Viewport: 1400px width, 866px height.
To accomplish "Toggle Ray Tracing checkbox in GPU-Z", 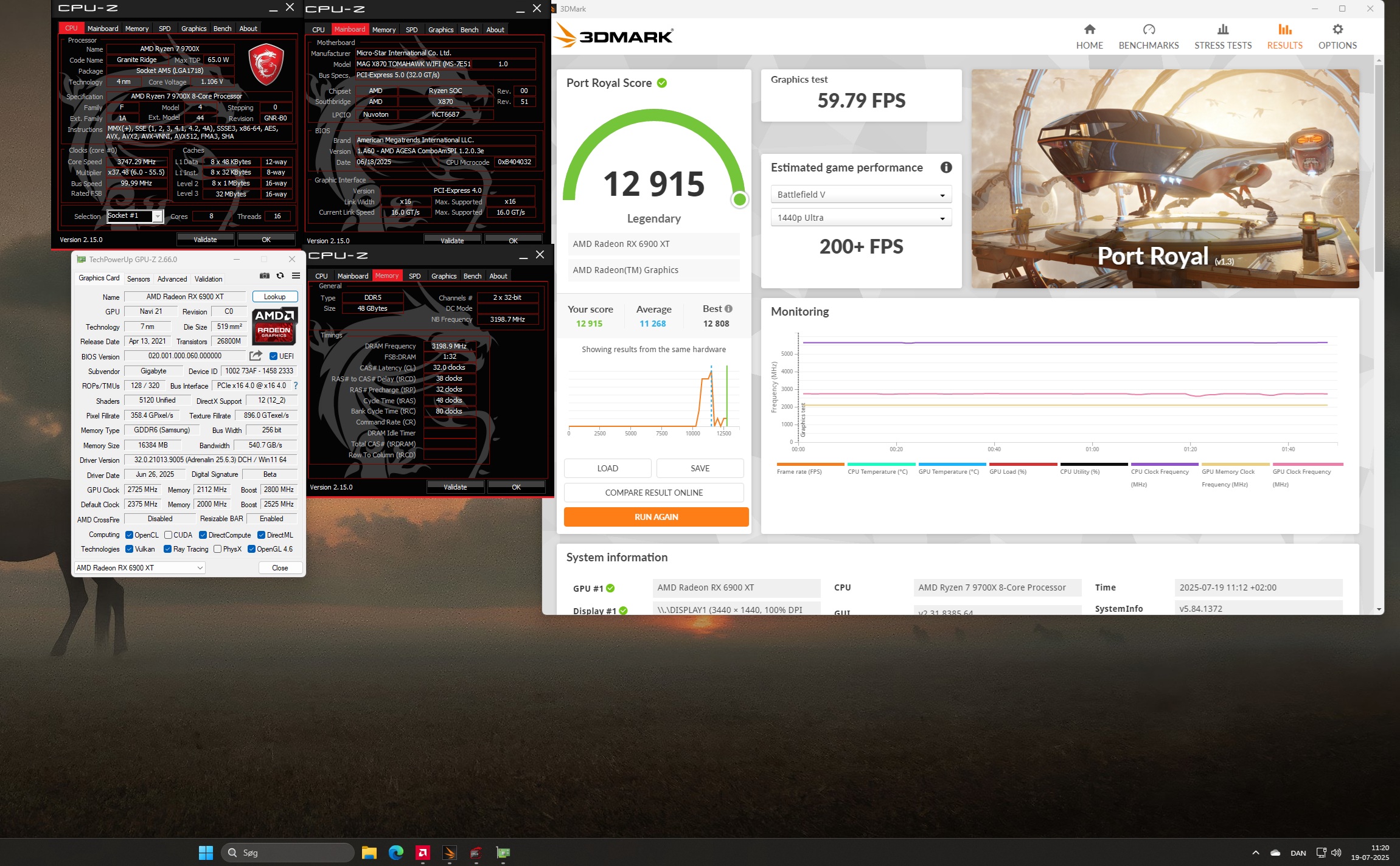I will tap(167, 549).
